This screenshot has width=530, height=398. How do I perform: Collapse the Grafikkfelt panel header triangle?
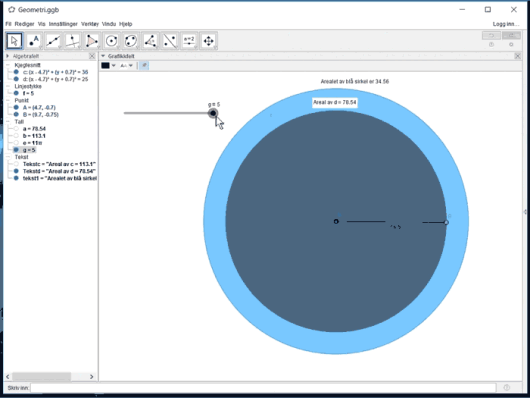[103, 56]
